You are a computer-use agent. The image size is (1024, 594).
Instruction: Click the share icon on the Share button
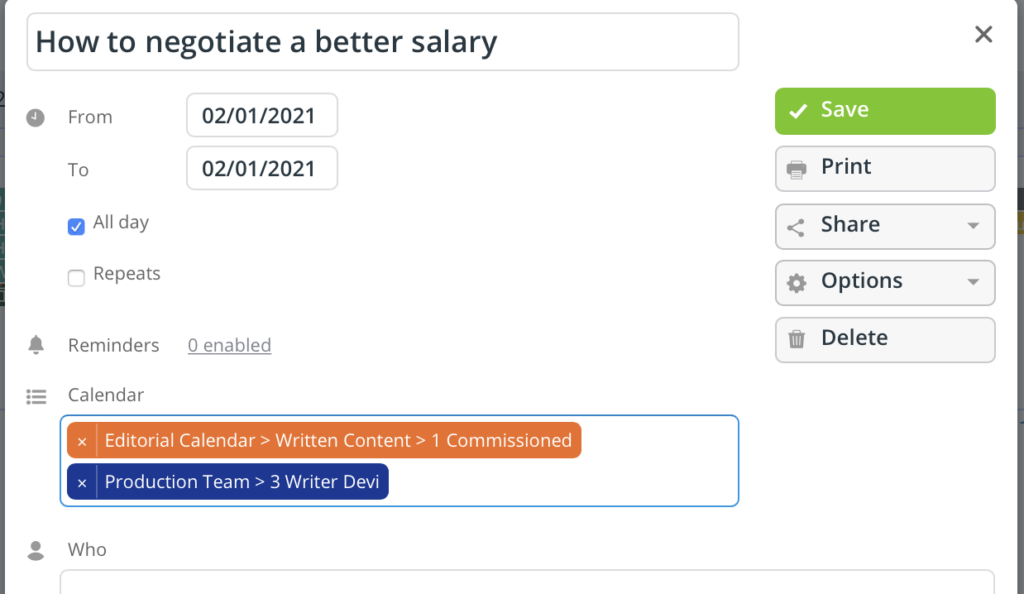pos(797,225)
